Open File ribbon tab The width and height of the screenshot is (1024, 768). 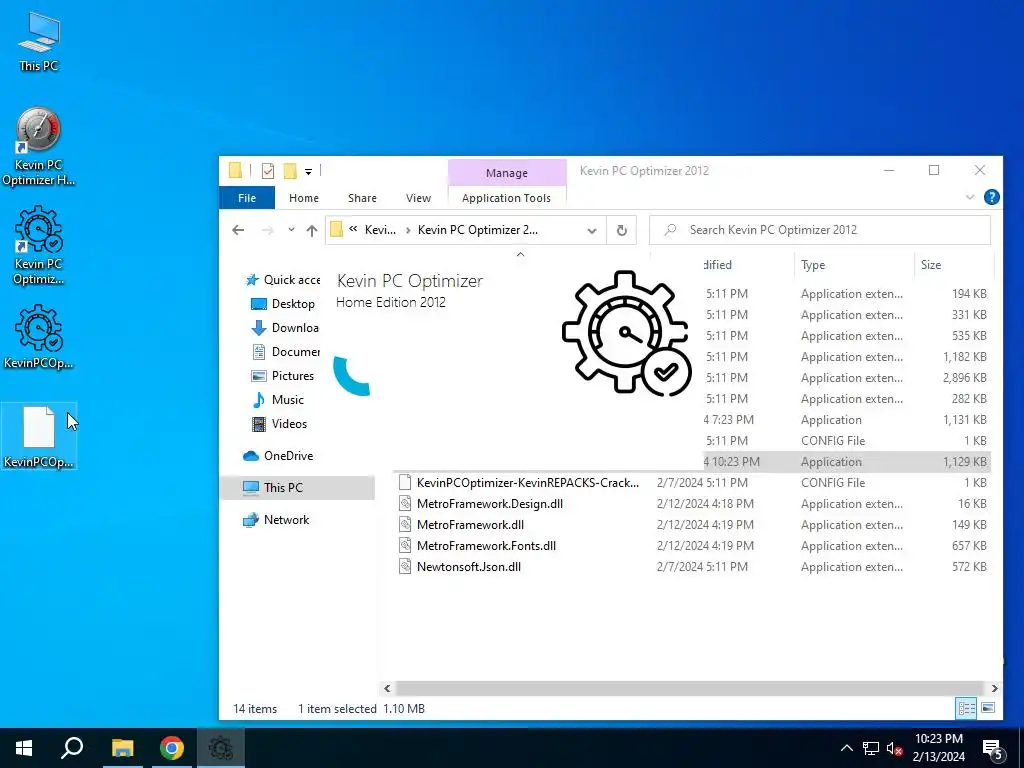247,198
